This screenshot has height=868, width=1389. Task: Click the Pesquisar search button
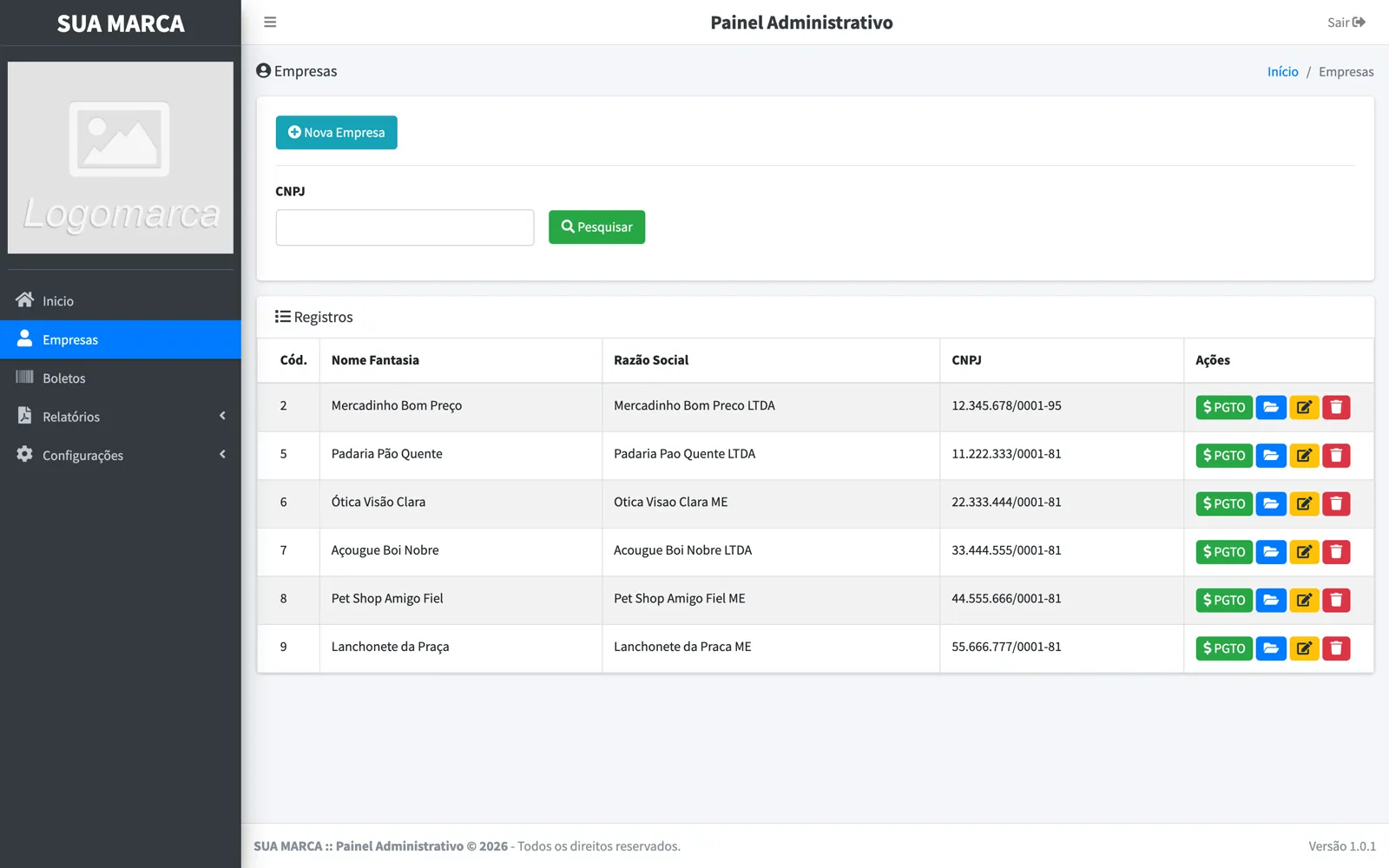click(596, 227)
